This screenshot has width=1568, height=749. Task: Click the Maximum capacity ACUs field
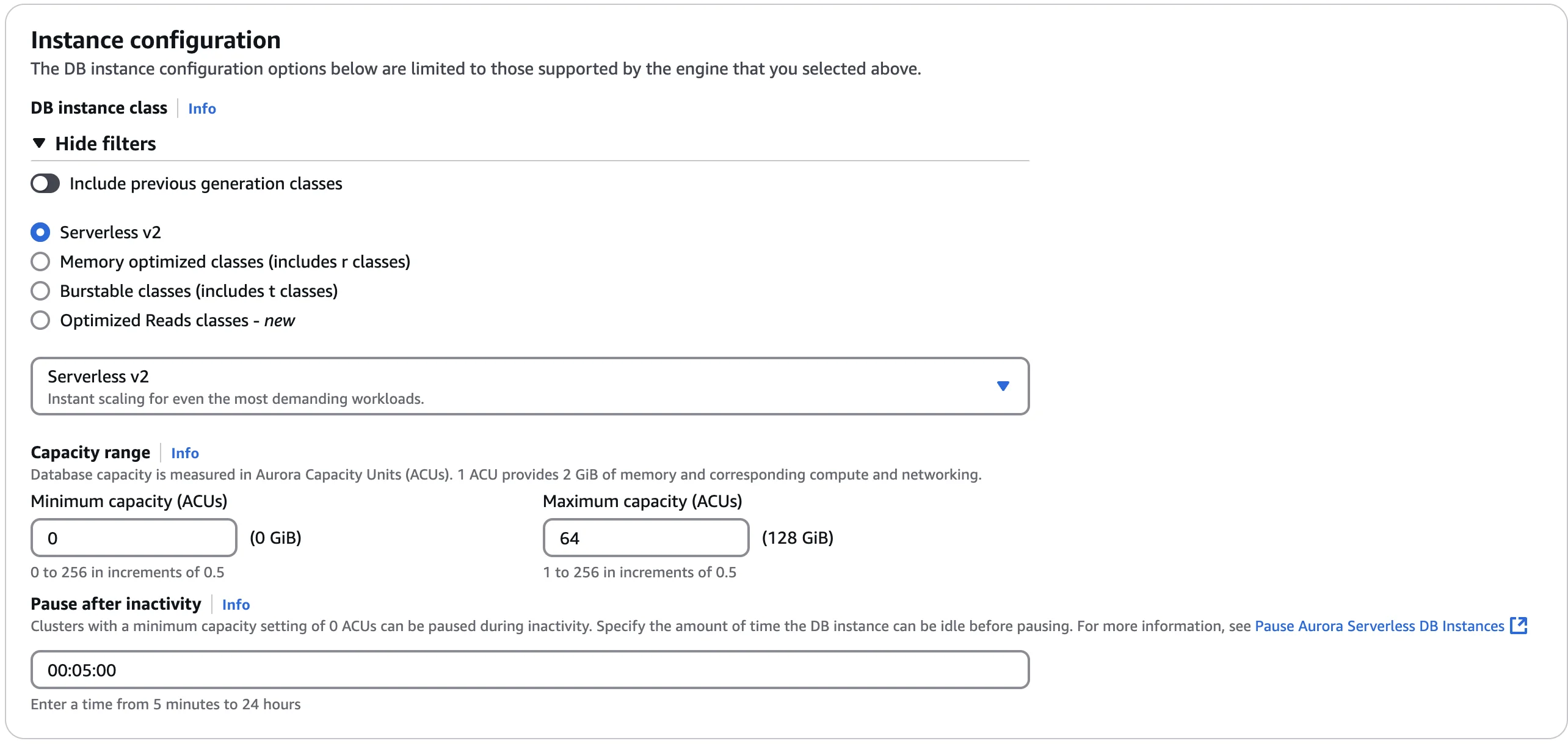click(x=645, y=538)
